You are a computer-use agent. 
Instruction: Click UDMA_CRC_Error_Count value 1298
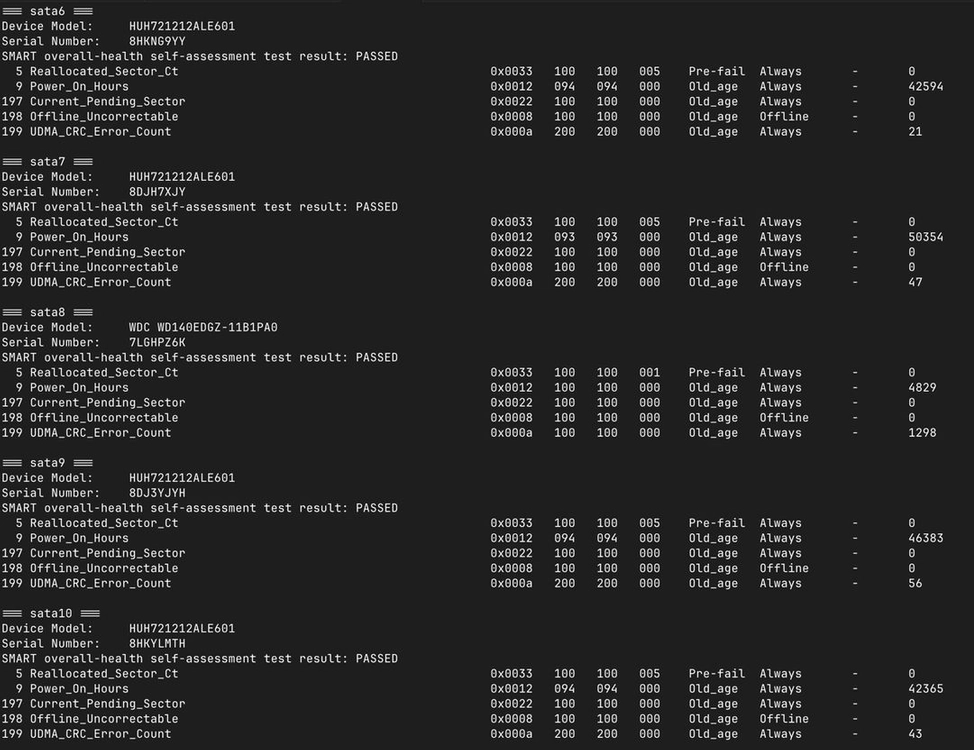click(922, 432)
